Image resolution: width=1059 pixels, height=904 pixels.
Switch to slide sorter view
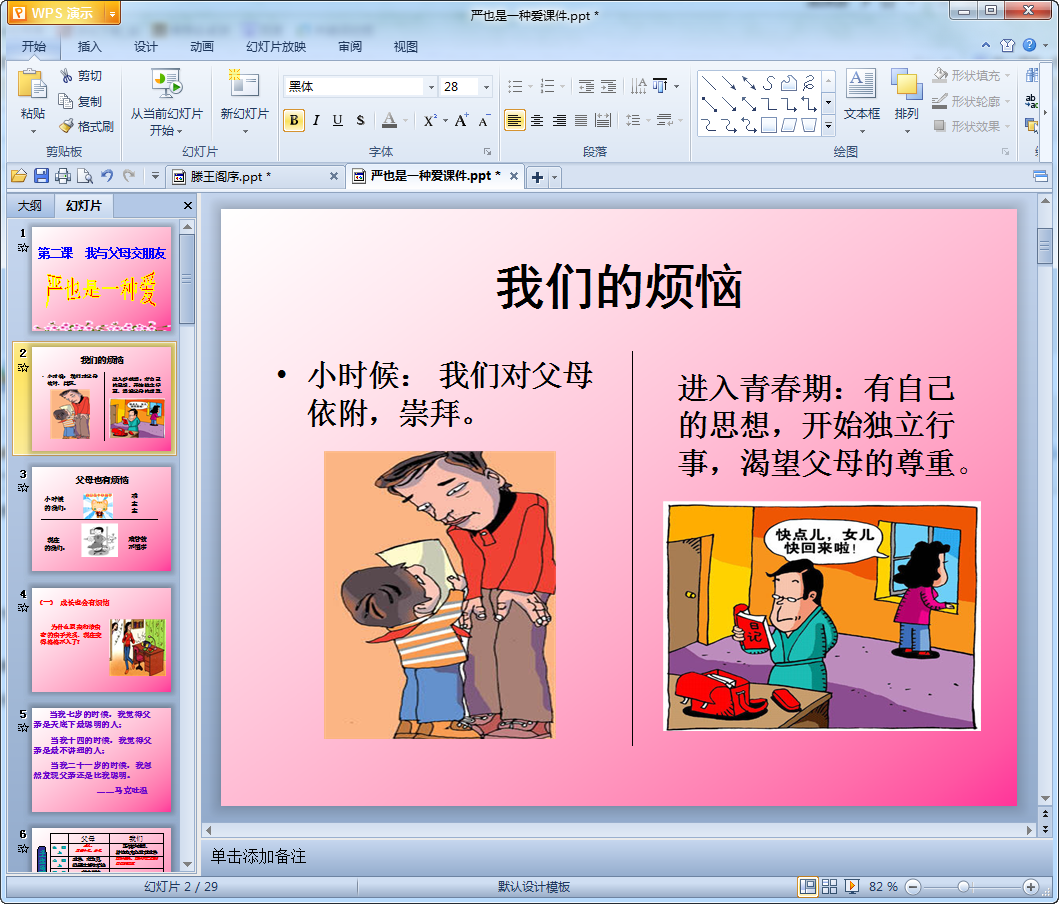coord(829,886)
